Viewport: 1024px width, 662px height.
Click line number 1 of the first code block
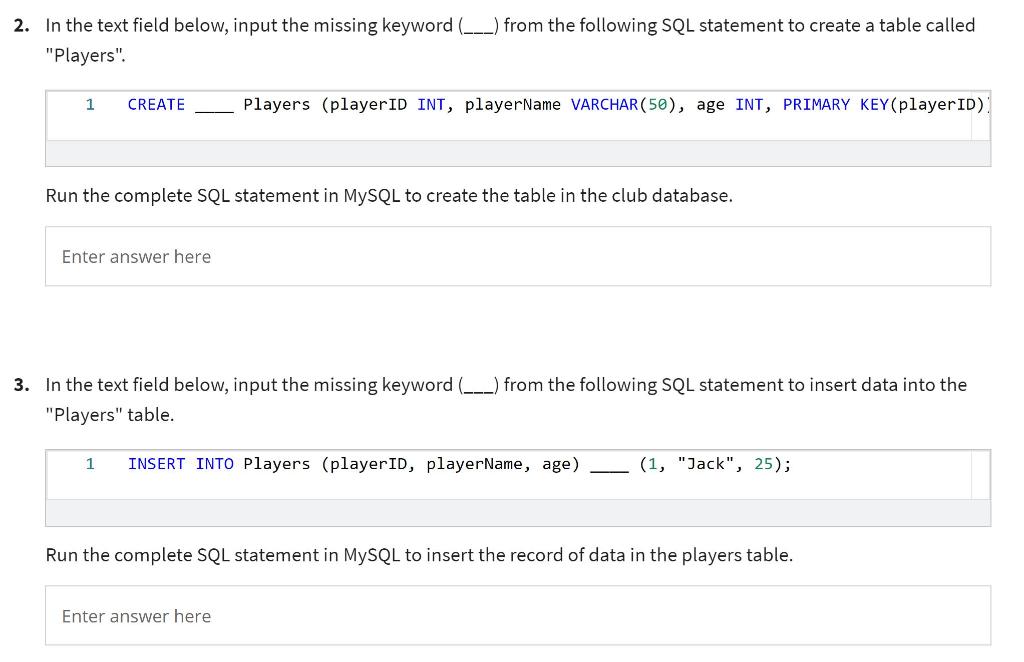(90, 104)
